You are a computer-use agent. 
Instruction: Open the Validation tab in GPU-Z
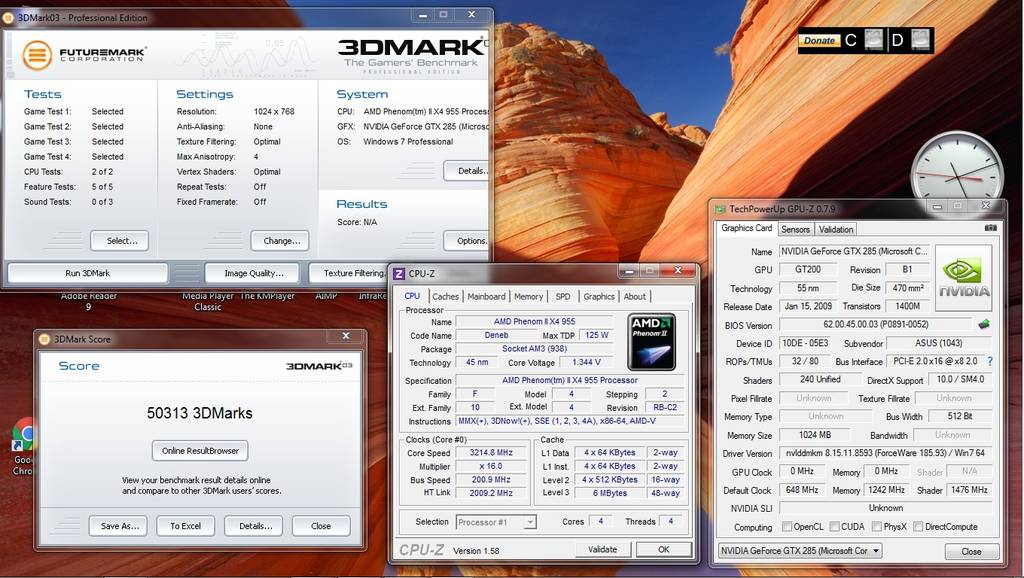click(836, 229)
